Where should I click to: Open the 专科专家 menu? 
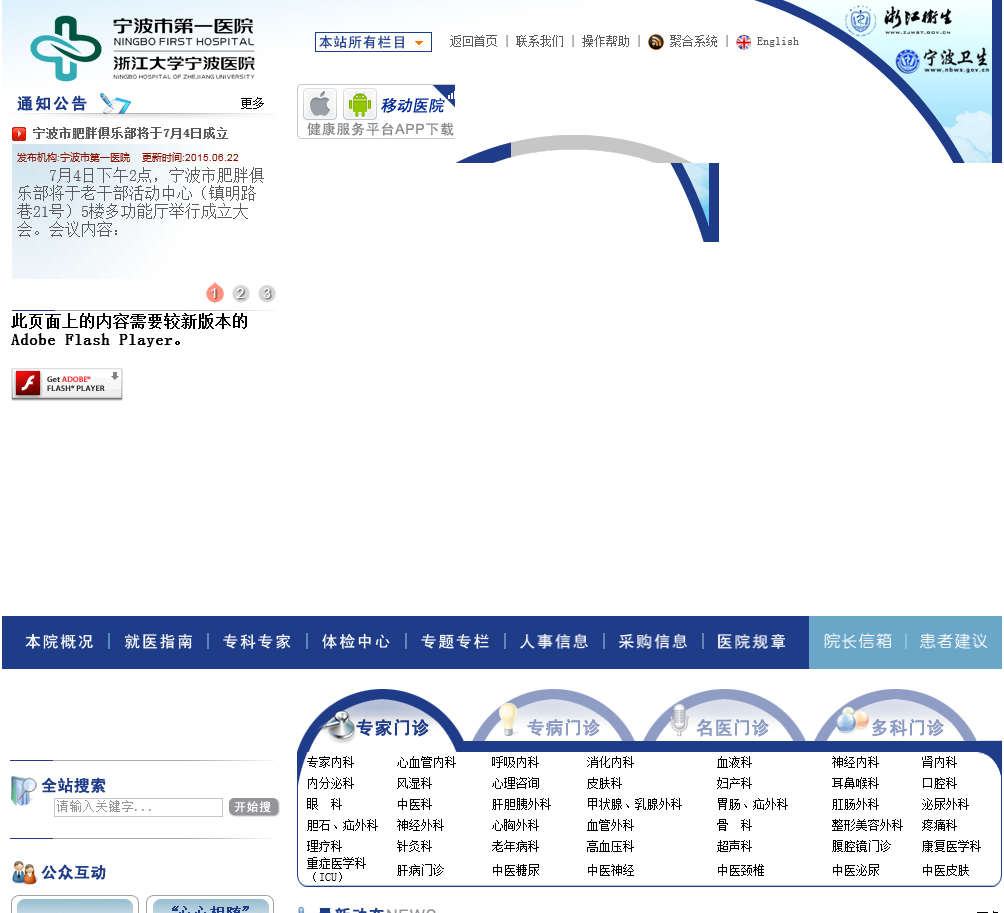[257, 642]
